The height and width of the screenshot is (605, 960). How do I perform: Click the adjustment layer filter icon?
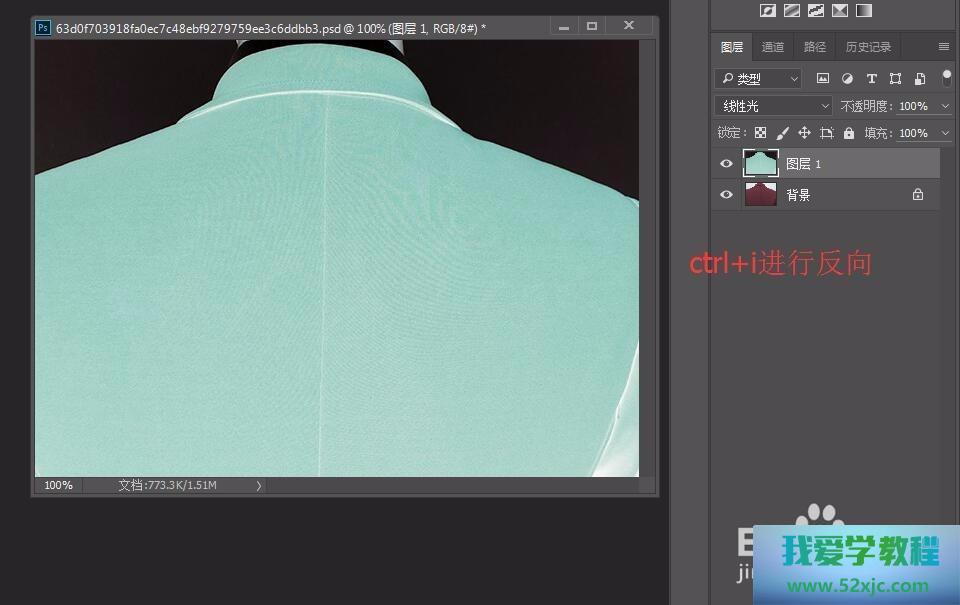847,78
